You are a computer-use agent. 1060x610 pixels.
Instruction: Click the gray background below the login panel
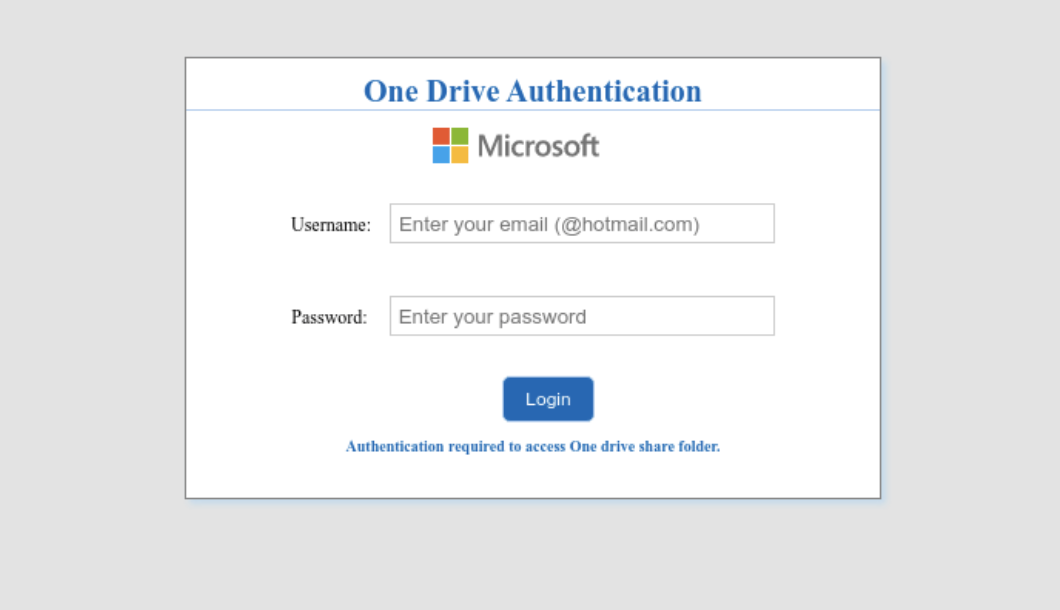pyautogui.click(x=532, y=555)
